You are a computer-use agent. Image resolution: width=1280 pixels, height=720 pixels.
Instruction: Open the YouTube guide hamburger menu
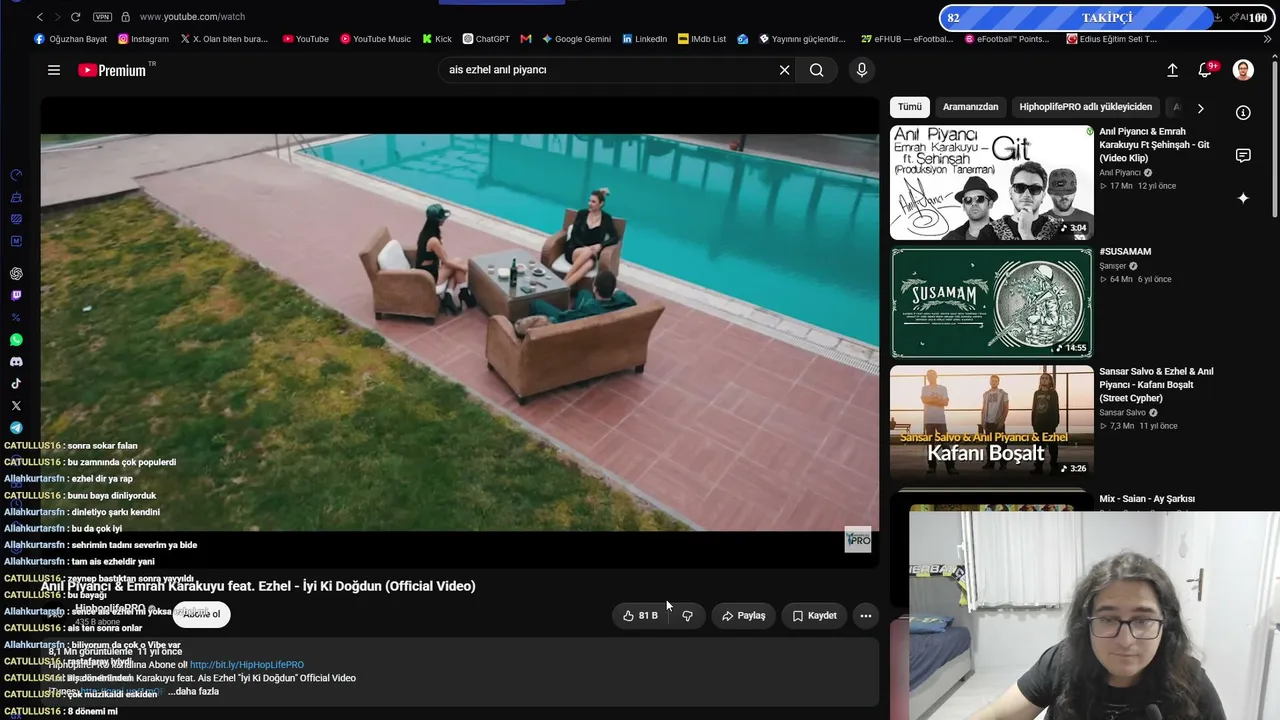tap(54, 70)
